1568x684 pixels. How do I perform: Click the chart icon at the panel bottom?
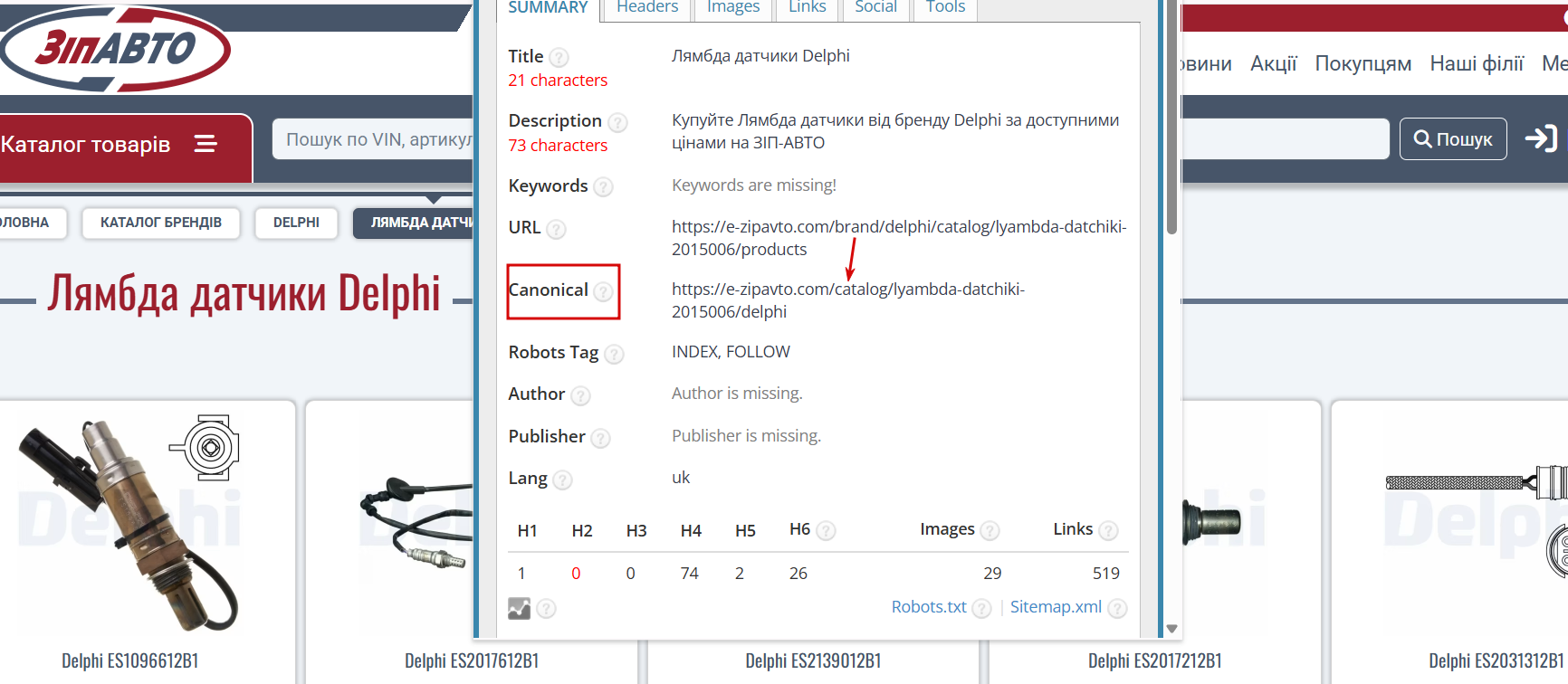[520, 608]
